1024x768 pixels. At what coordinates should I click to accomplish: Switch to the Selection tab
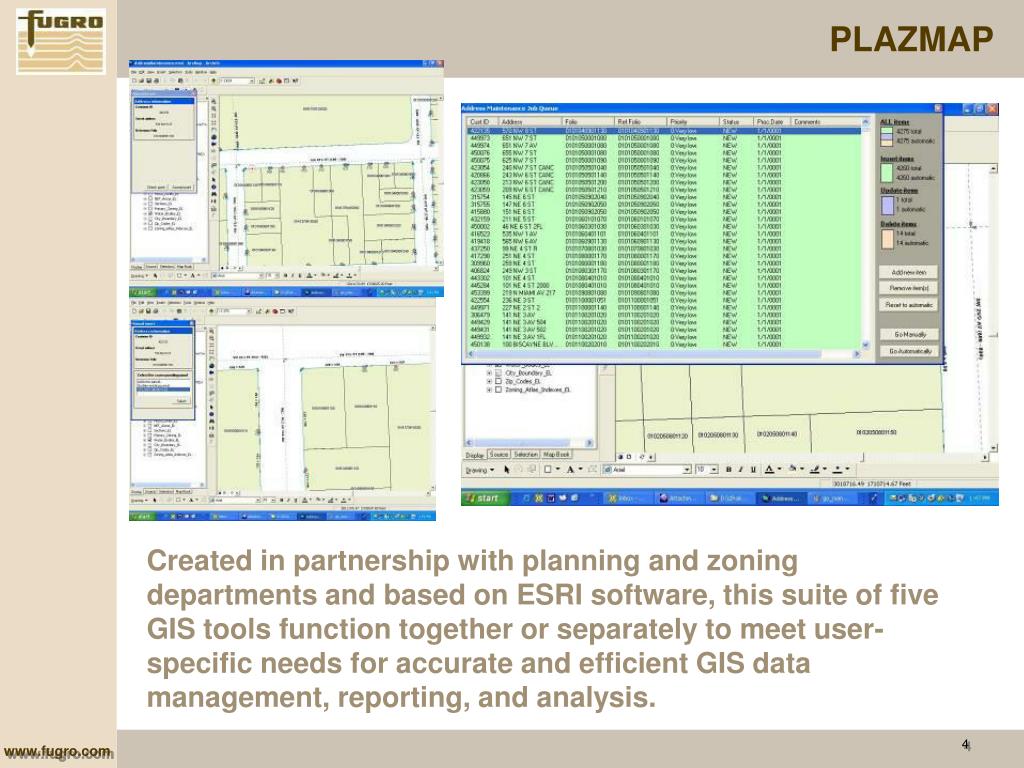coord(526,455)
